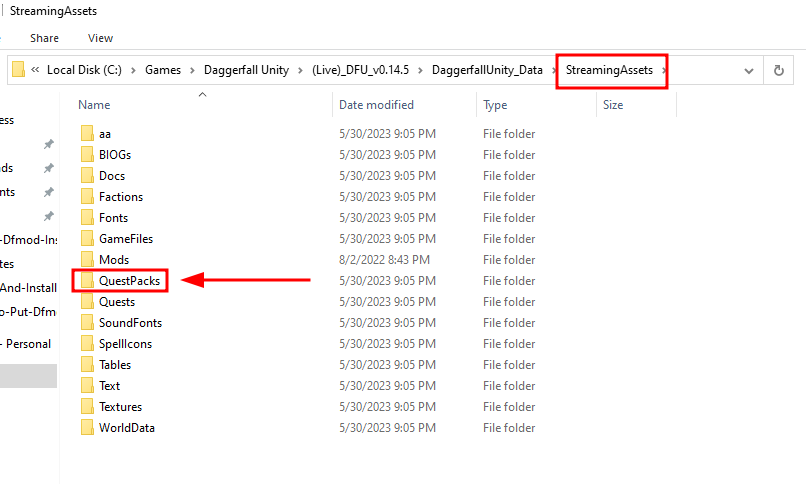Open chevron after Daggerfall Unity breadcrumb
This screenshot has height=484, width=806.
(x=301, y=70)
